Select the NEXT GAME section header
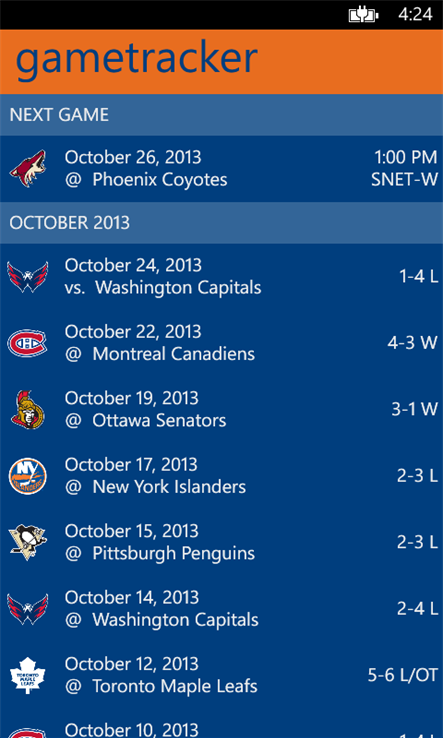Viewport: 443px width, 738px height. click(x=221, y=115)
